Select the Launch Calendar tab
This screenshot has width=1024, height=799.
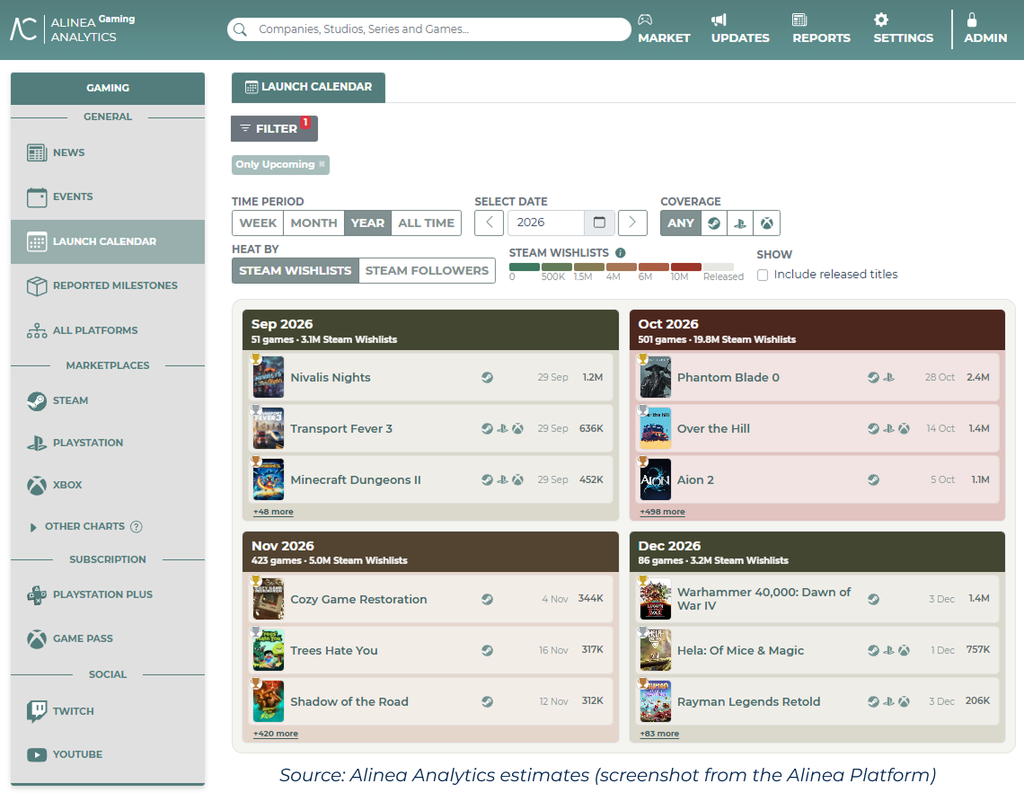[308, 88]
